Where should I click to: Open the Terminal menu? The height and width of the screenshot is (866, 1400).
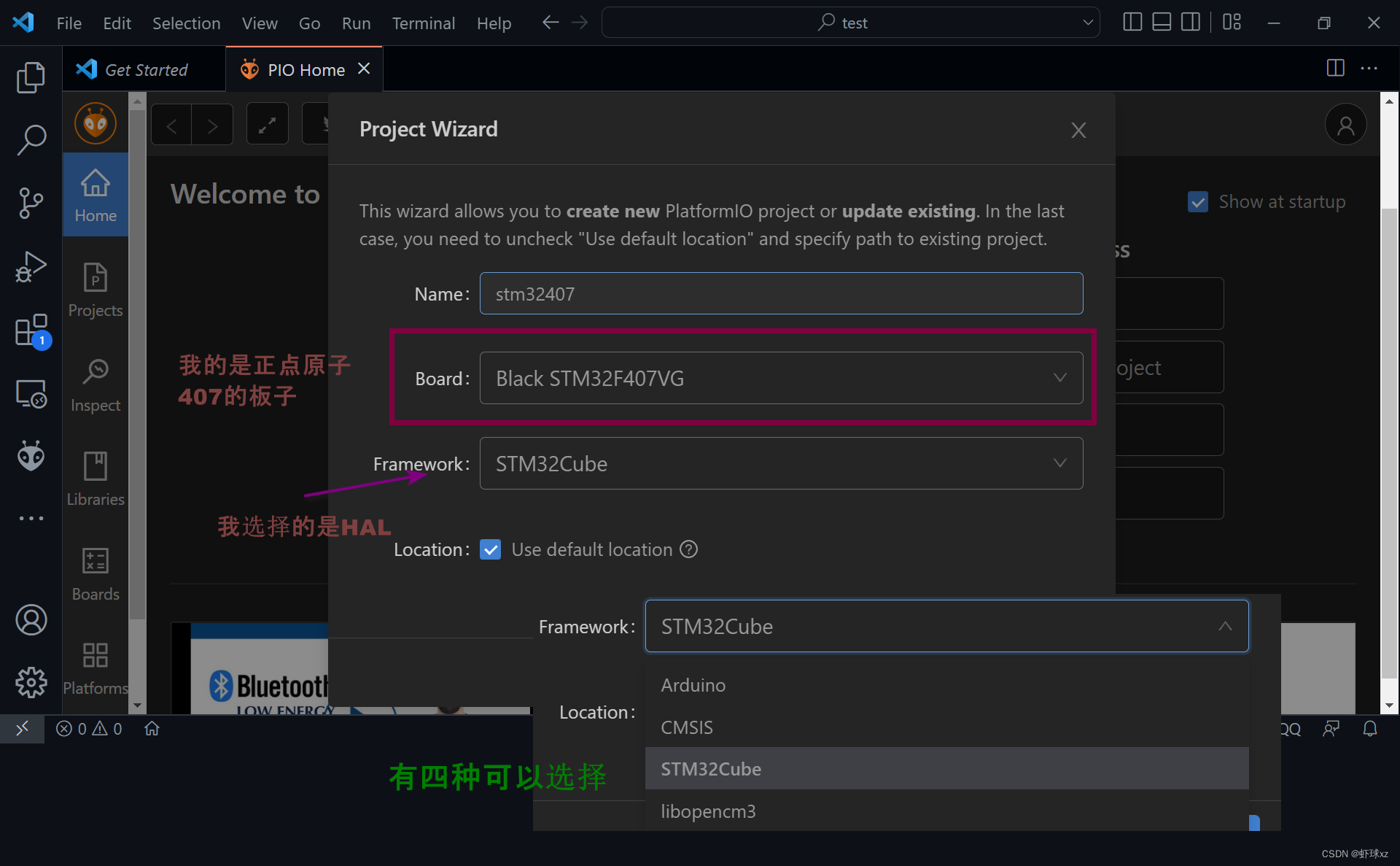click(x=424, y=23)
